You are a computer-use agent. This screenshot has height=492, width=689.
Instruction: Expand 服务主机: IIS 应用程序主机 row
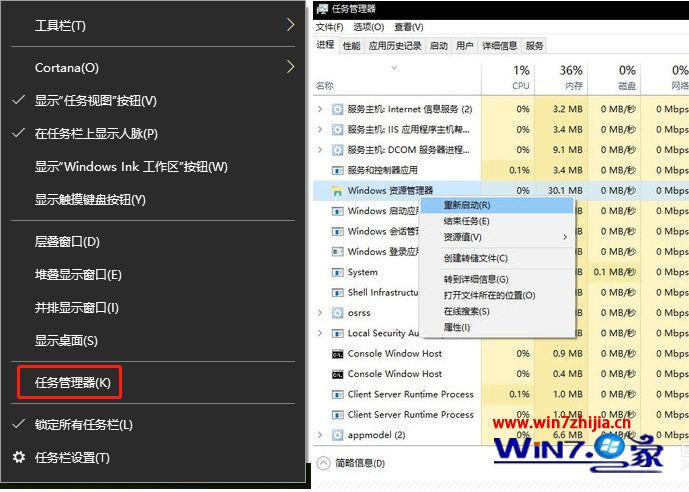click(320, 130)
